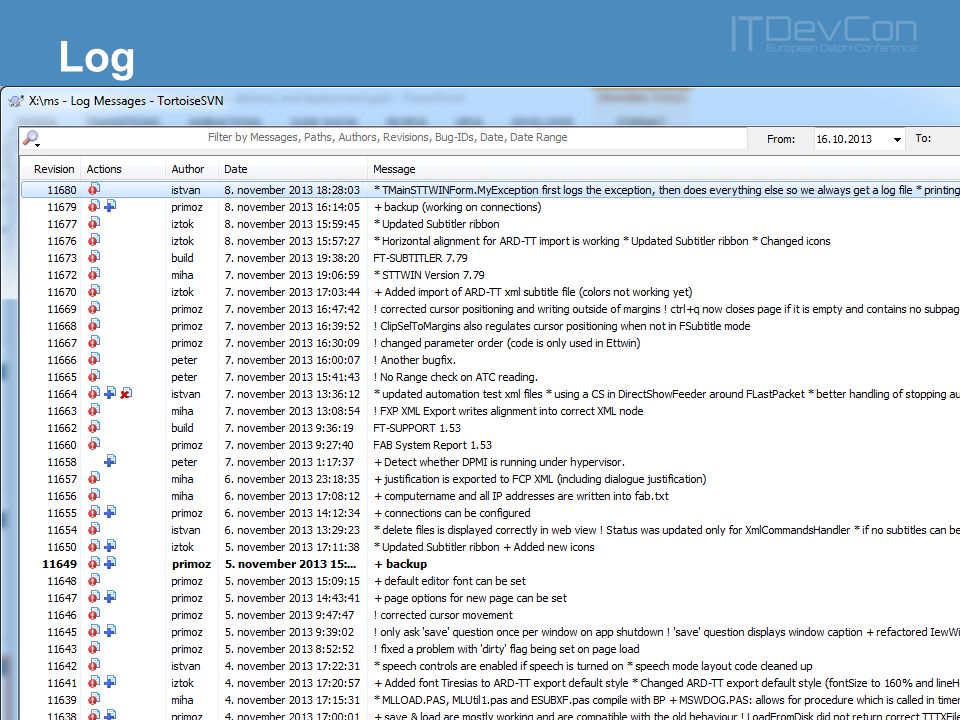
Task: Select the row '+ connections can be configured'
Action: [x=490, y=513]
